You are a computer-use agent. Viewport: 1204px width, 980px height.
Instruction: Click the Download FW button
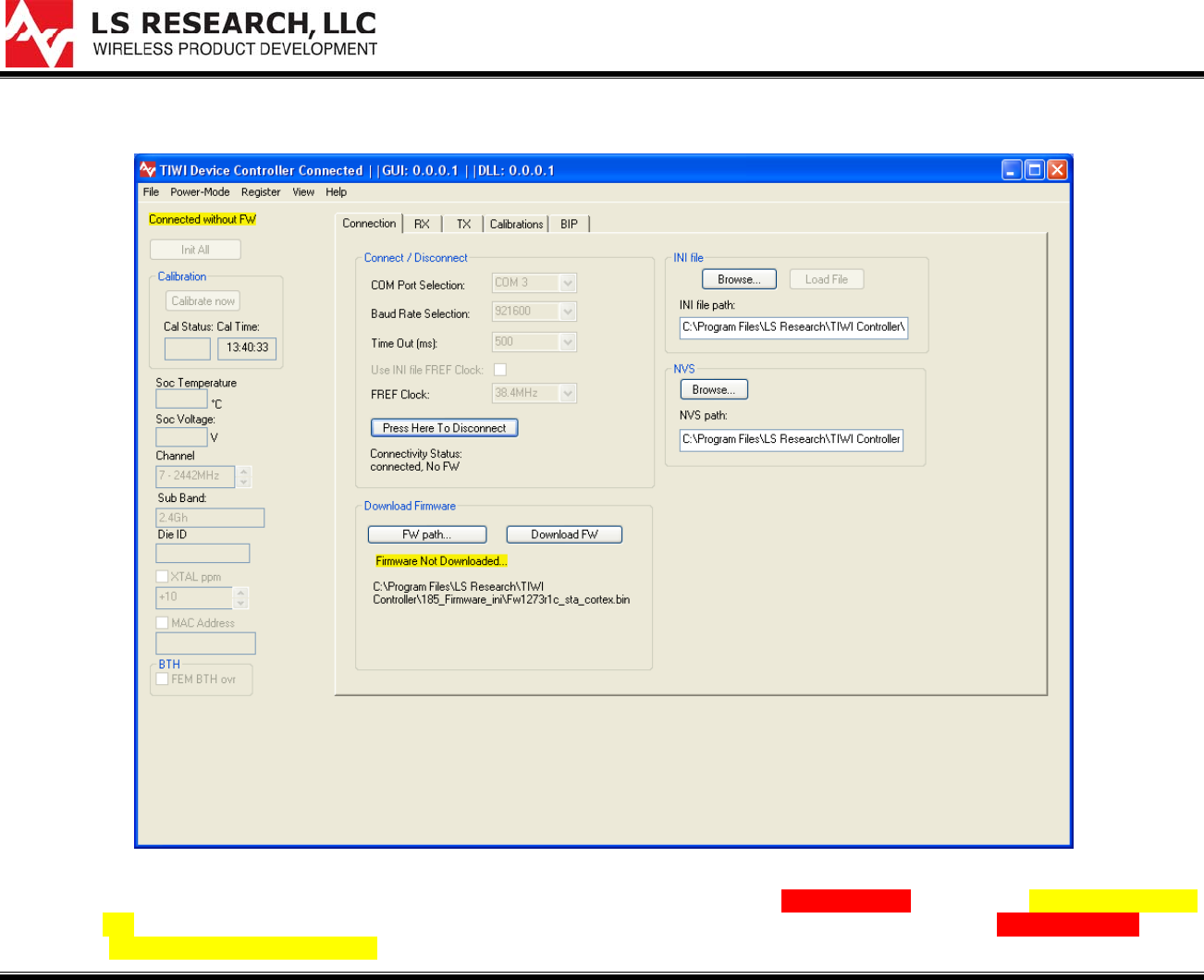564,534
